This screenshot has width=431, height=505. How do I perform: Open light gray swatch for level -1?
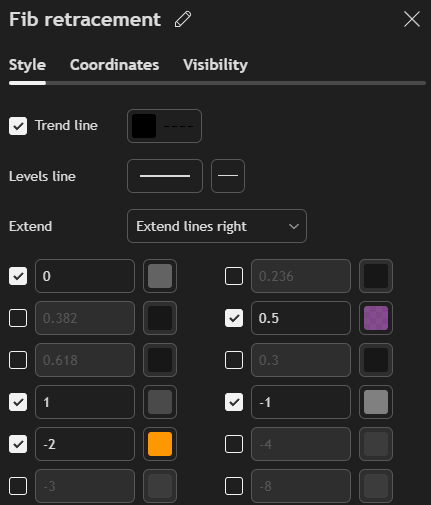coord(376,402)
